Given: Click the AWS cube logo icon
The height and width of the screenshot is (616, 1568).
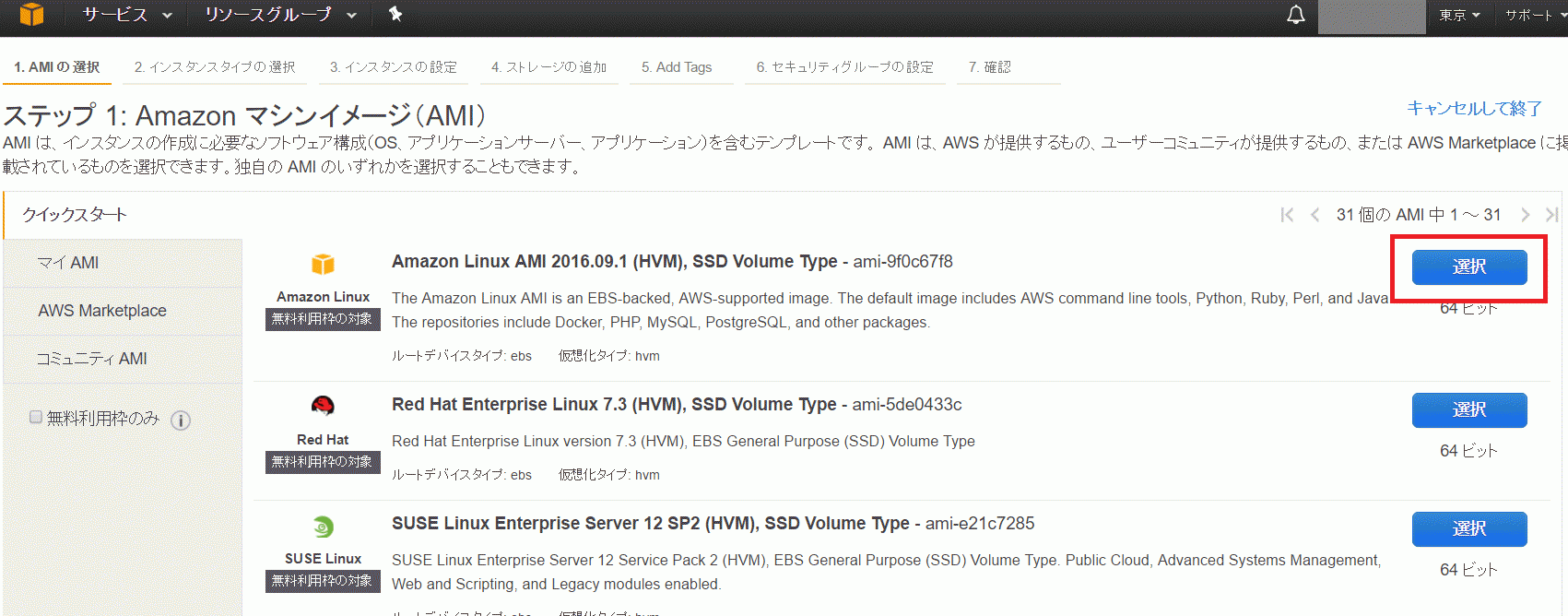Looking at the screenshot, I should click(x=31, y=14).
